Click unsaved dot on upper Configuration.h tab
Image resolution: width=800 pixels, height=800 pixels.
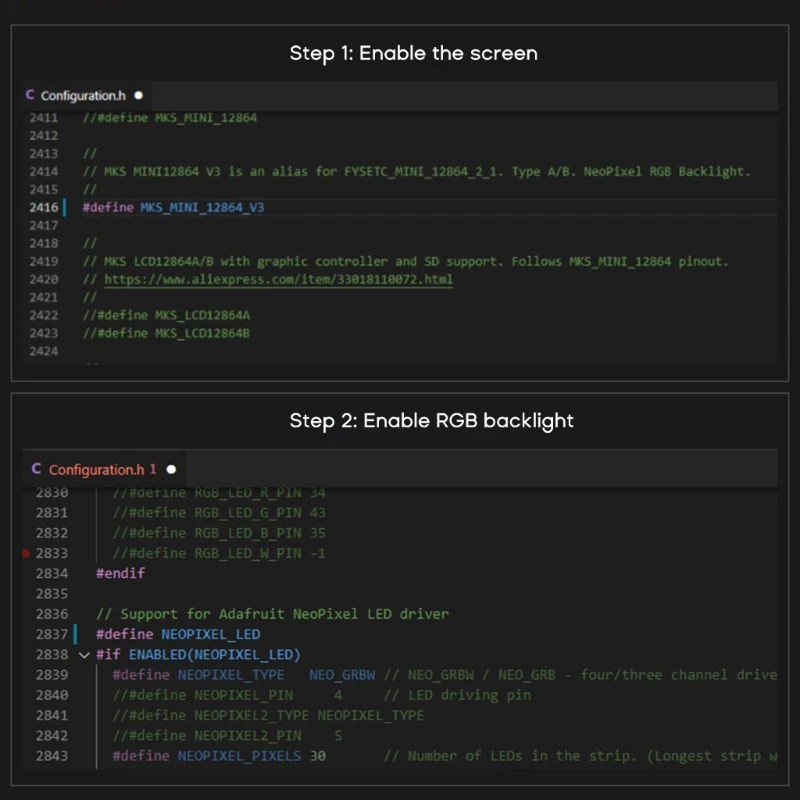coord(138,95)
